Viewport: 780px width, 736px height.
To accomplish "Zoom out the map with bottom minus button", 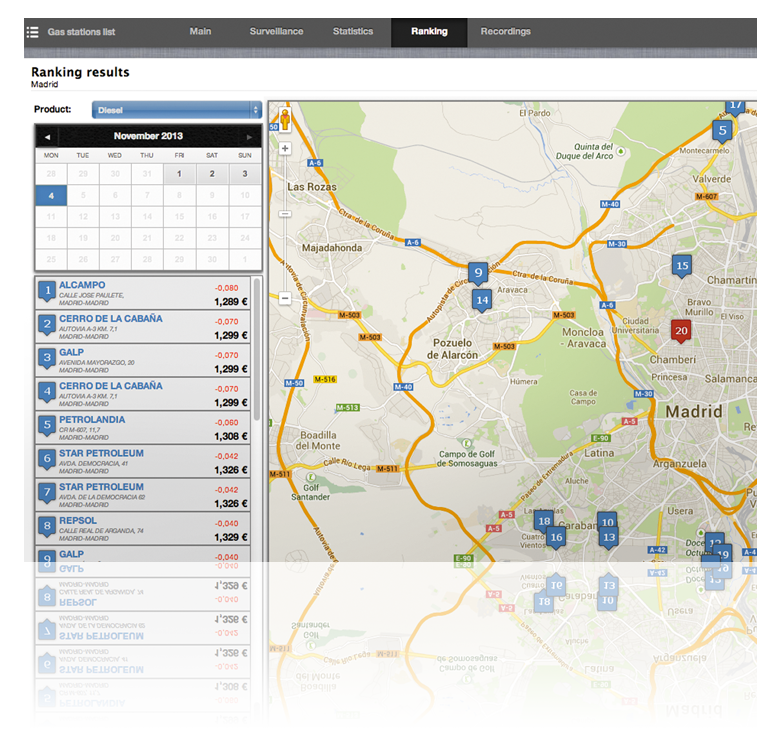I will click(285, 298).
